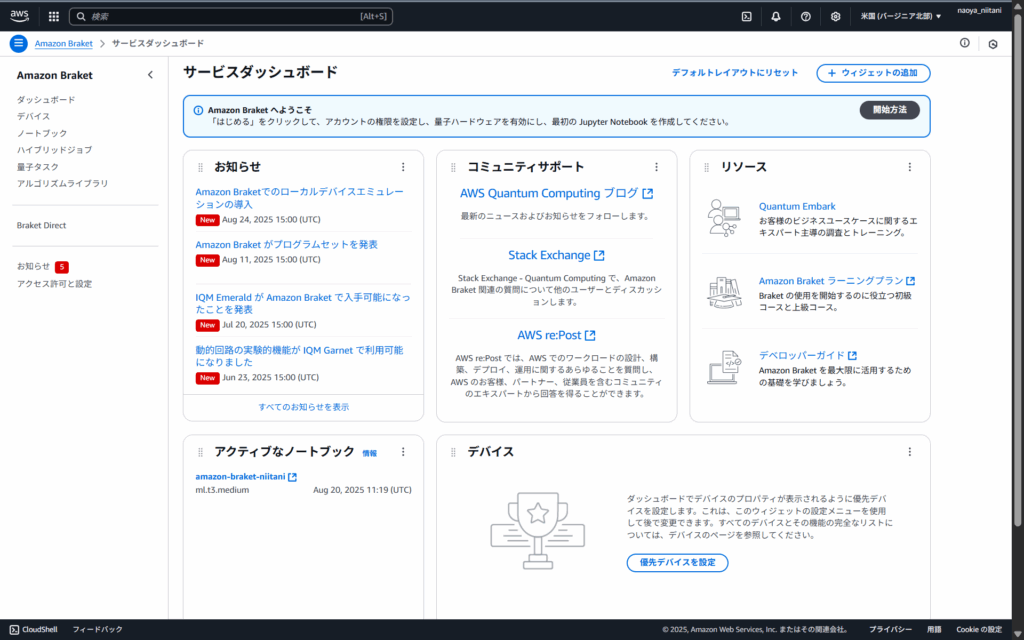Open the コミュニティサポート widget three-dot menu
Viewport: 1024px width, 640px height.
[656, 167]
